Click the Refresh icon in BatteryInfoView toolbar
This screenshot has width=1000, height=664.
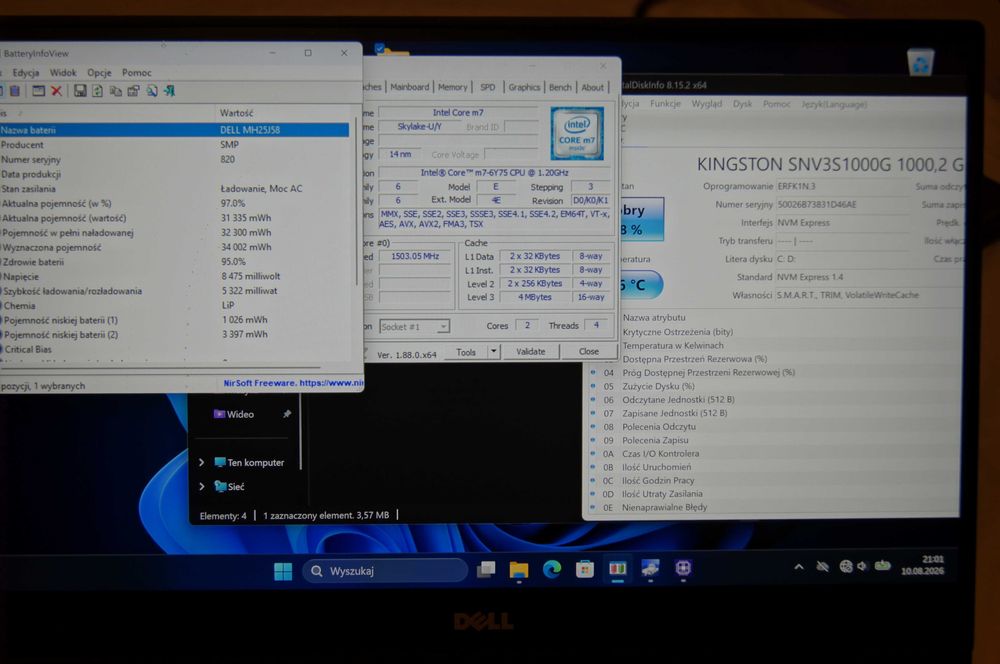98,91
